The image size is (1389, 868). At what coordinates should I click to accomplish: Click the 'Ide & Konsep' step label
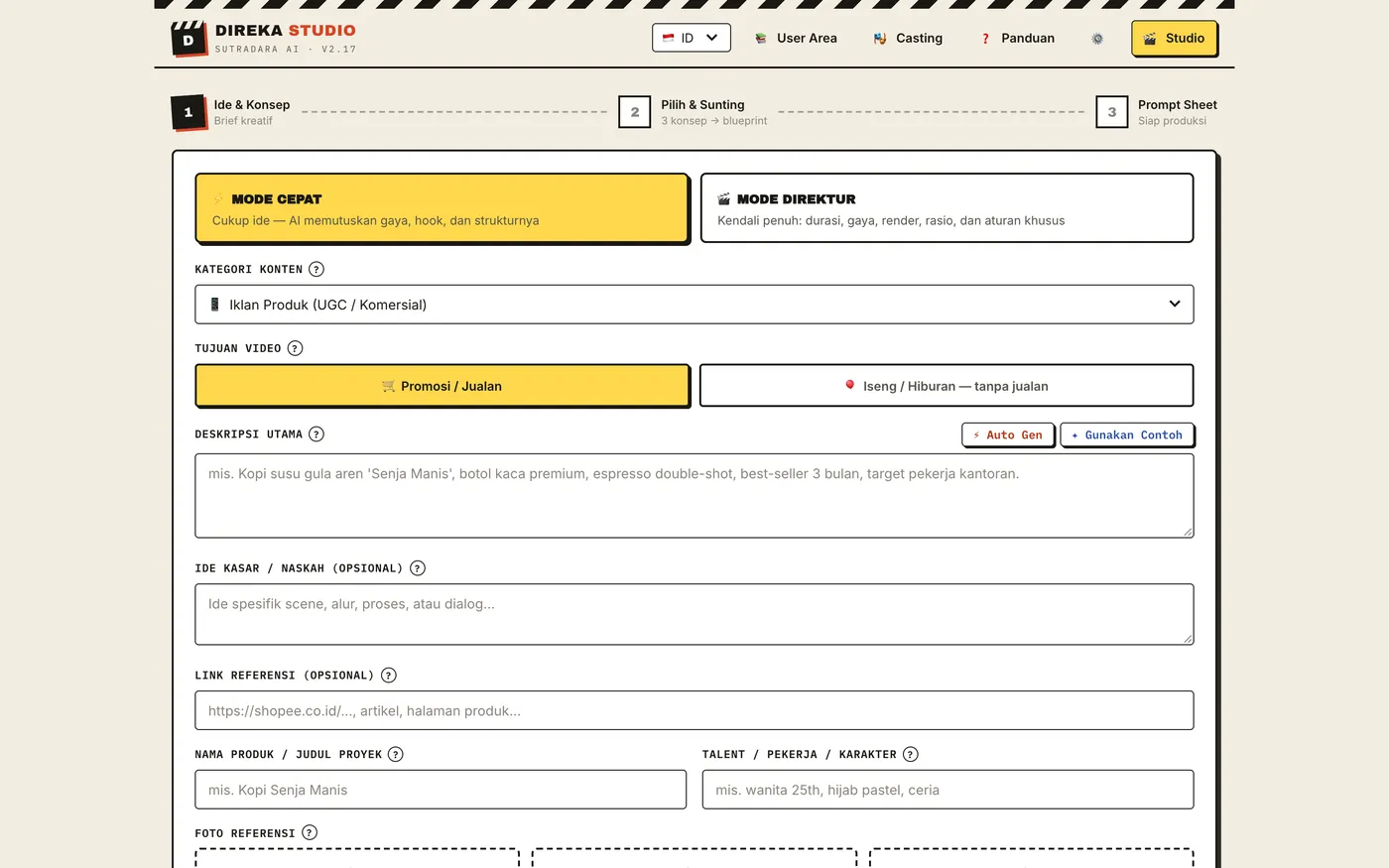[x=252, y=104]
